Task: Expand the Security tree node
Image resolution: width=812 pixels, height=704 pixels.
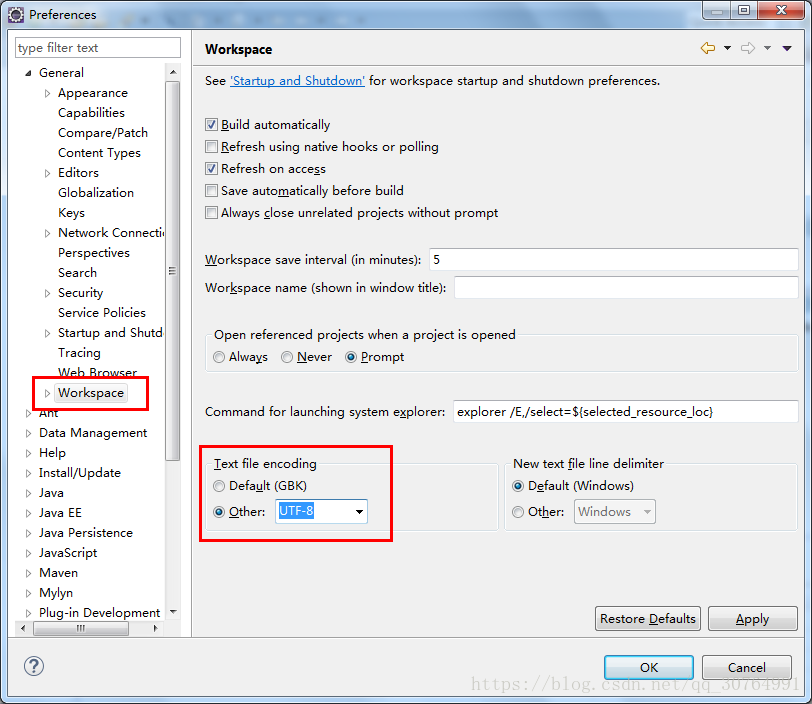Action: pos(47,293)
